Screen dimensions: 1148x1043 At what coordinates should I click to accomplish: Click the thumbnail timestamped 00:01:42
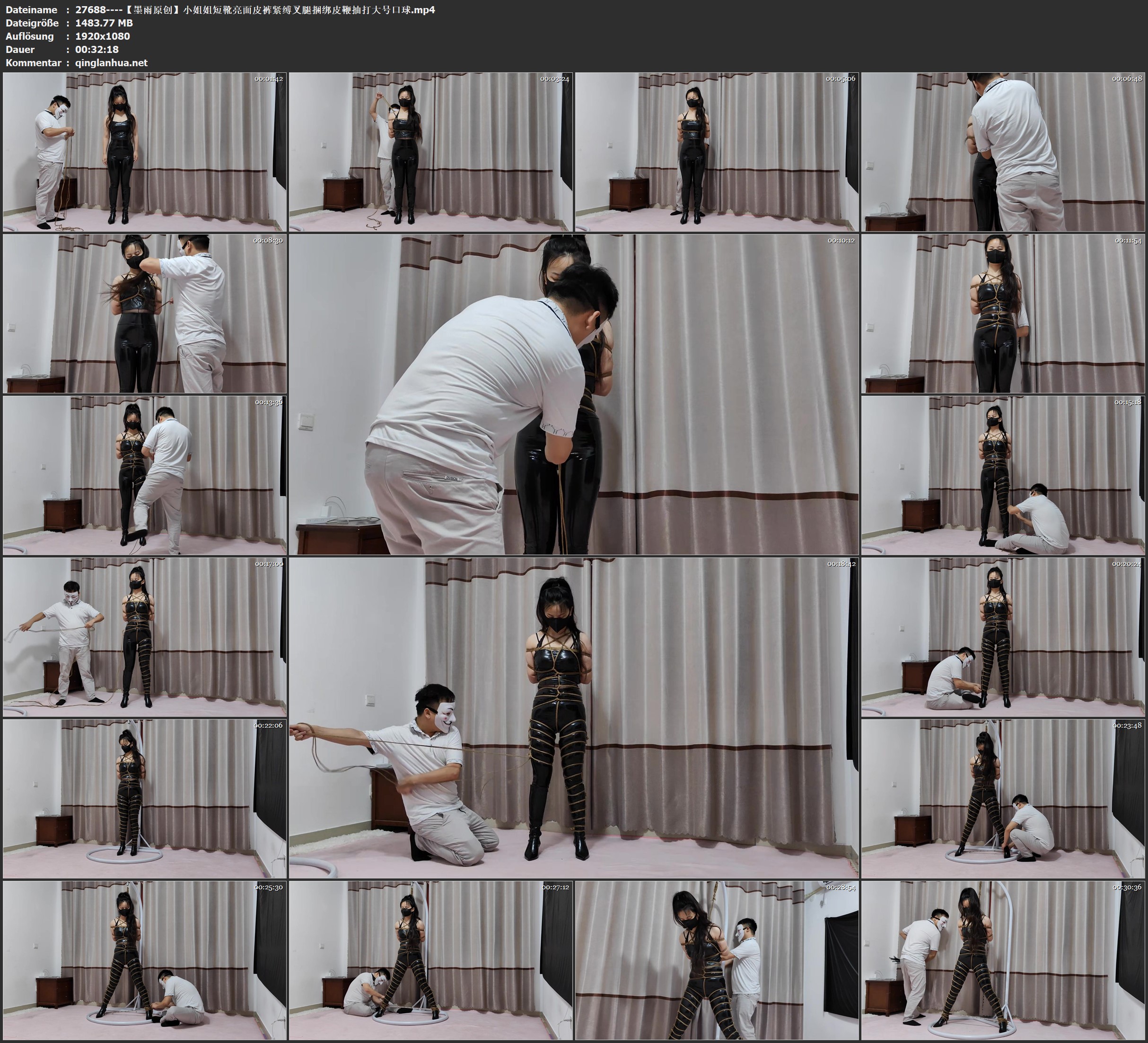(x=145, y=152)
